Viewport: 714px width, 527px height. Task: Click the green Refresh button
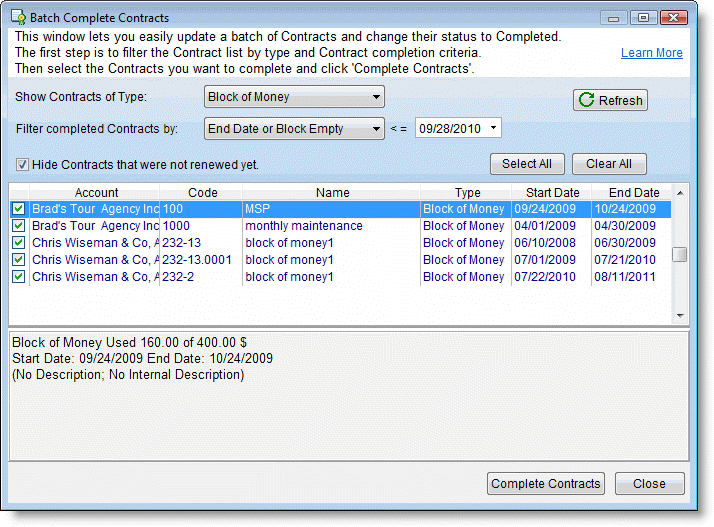(x=610, y=100)
